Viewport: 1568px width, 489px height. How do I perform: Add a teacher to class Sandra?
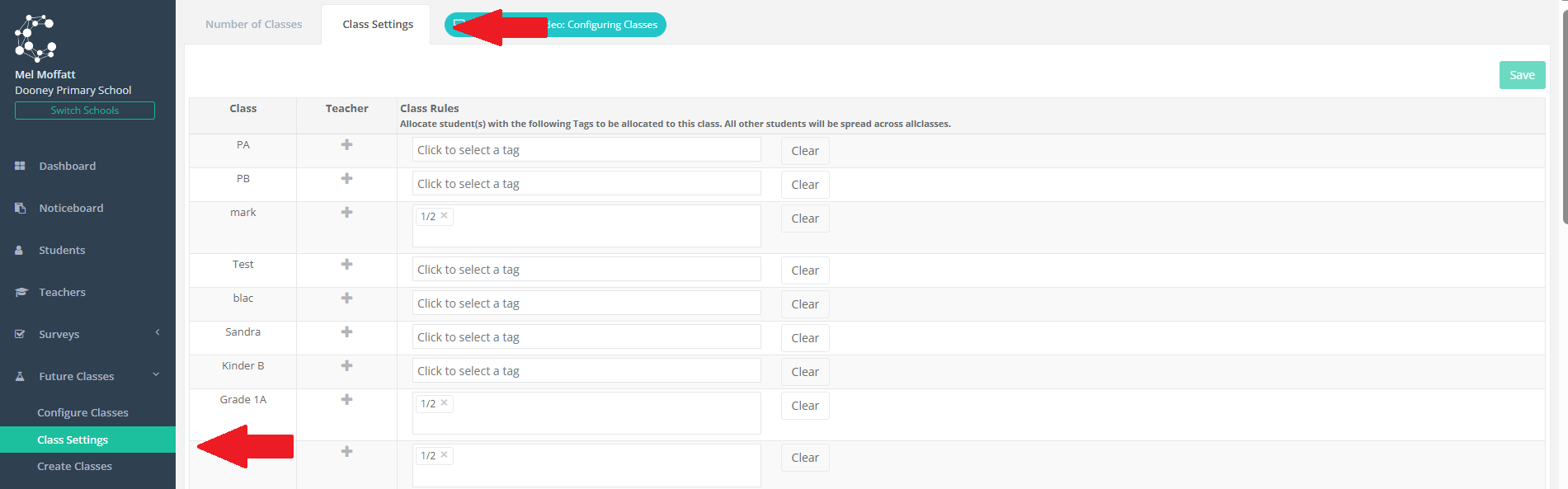347,331
